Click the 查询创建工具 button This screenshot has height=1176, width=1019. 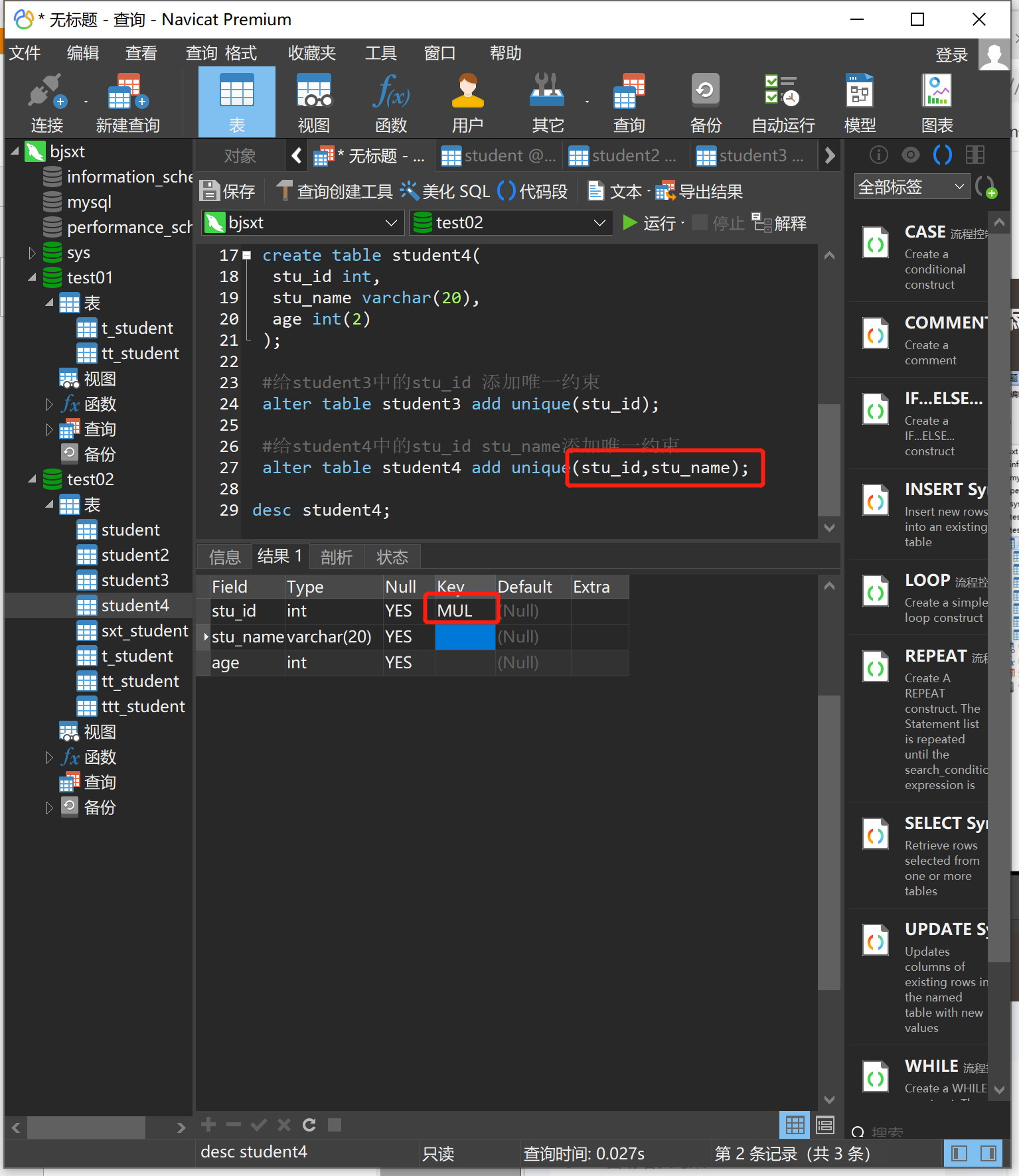point(334,192)
